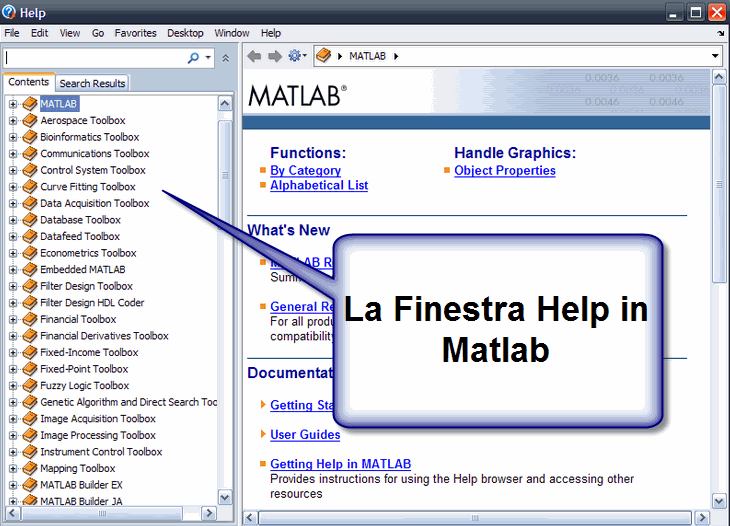Expand the Filter Design Toolbox node

coord(13,286)
